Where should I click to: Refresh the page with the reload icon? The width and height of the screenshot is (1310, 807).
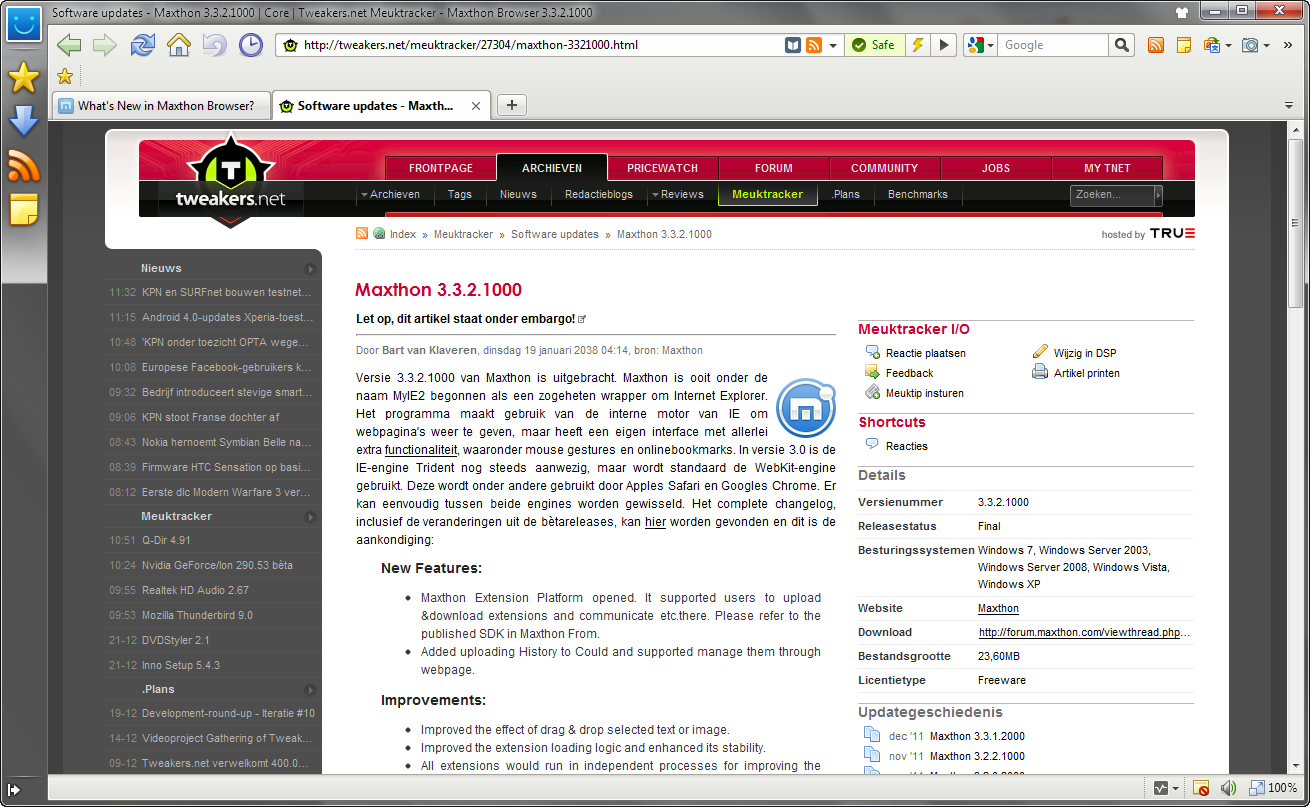tap(143, 45)
